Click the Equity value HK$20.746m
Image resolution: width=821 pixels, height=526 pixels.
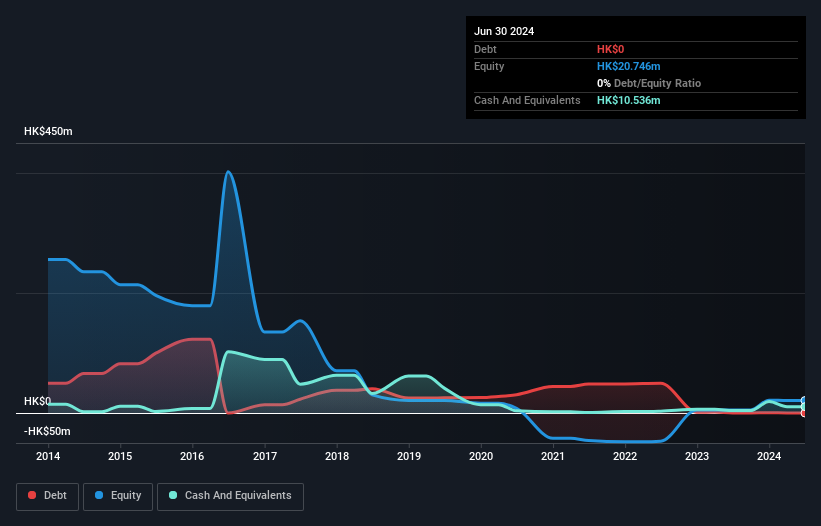(x=628, y=66)
